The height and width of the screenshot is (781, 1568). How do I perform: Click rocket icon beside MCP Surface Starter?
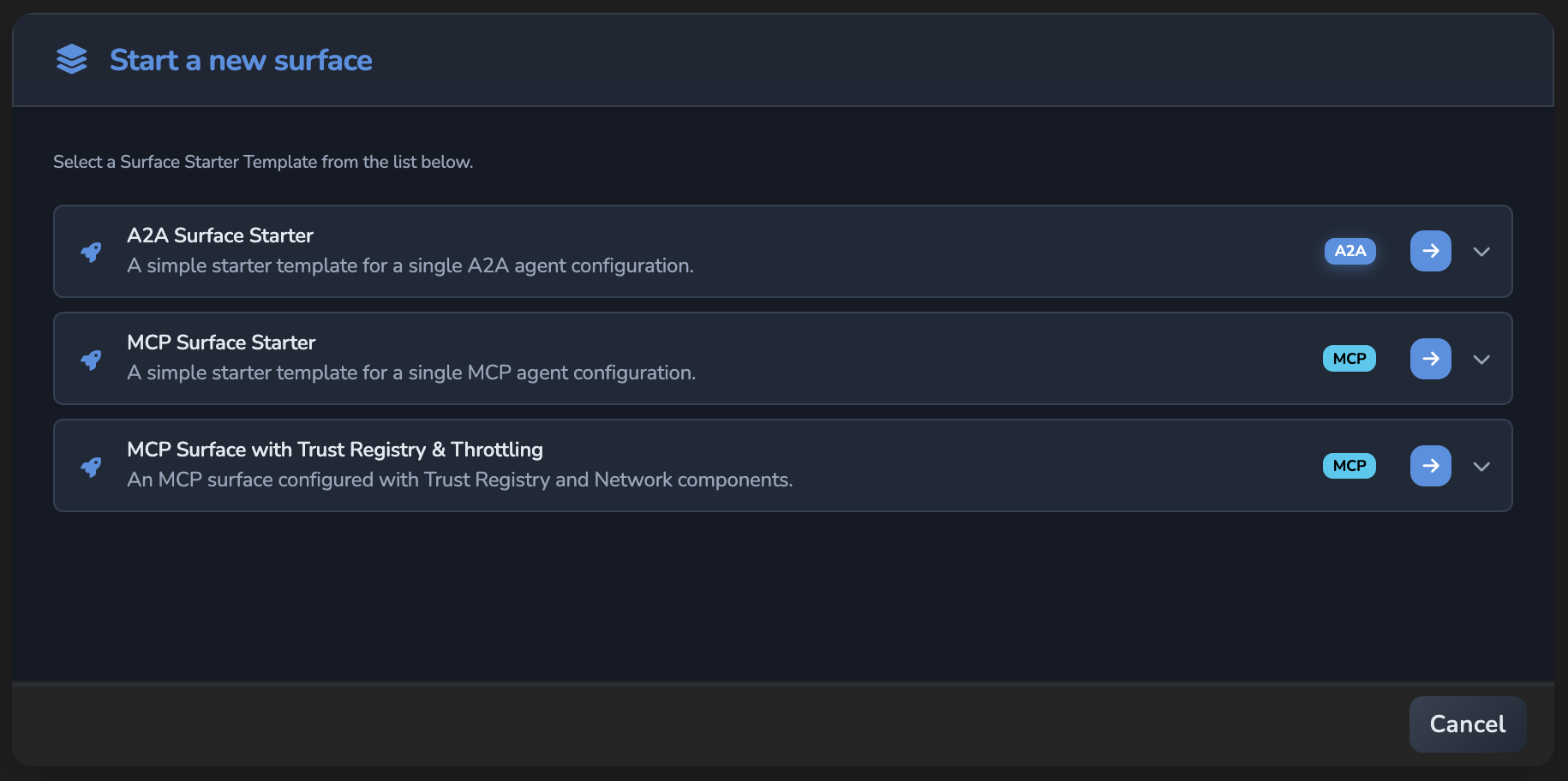click(x=91, y=360)
